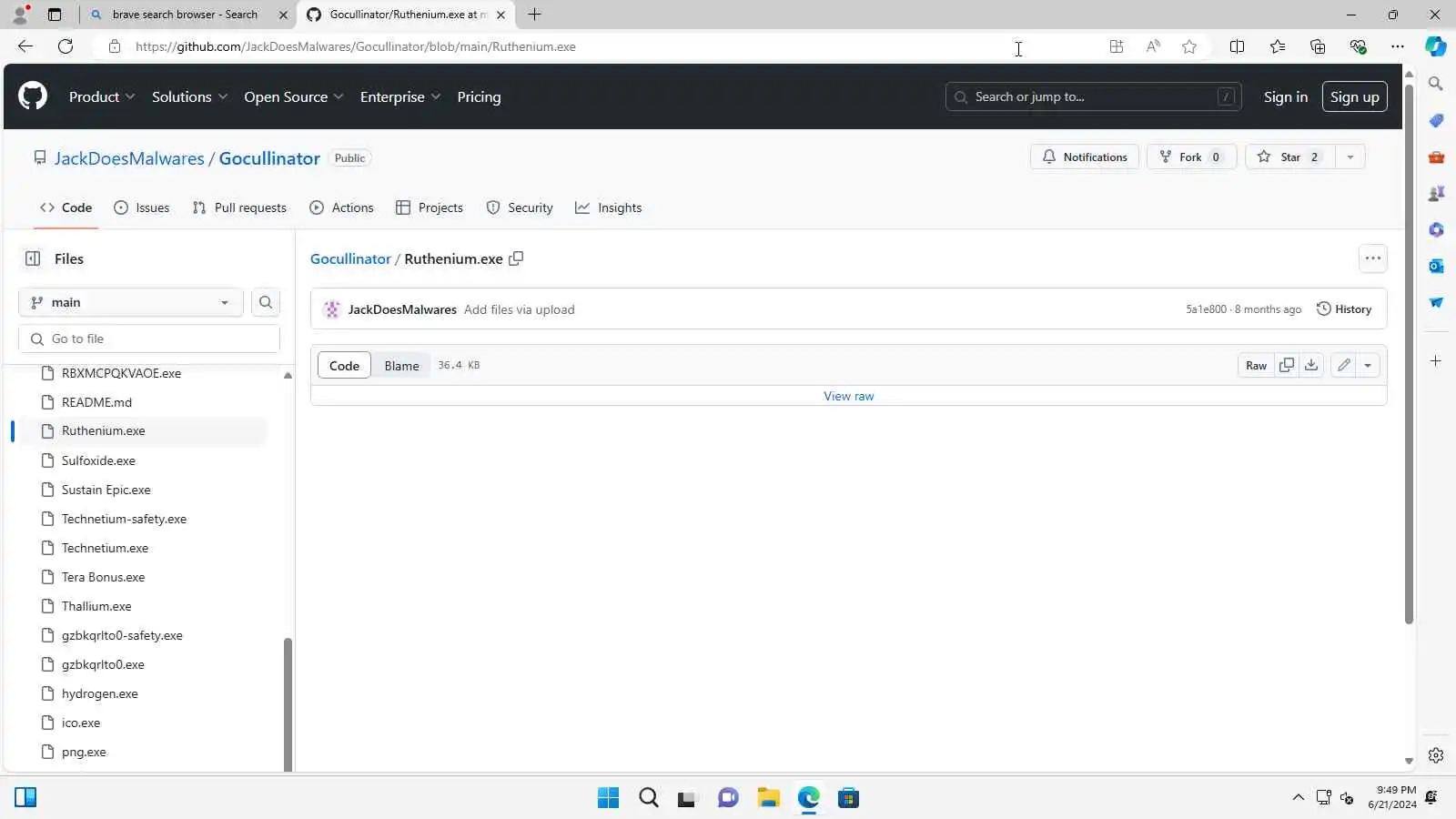The image size is (1456, 819).
Task: Select hydrogen.exe in file tree
Action: [x=100, y=693]
